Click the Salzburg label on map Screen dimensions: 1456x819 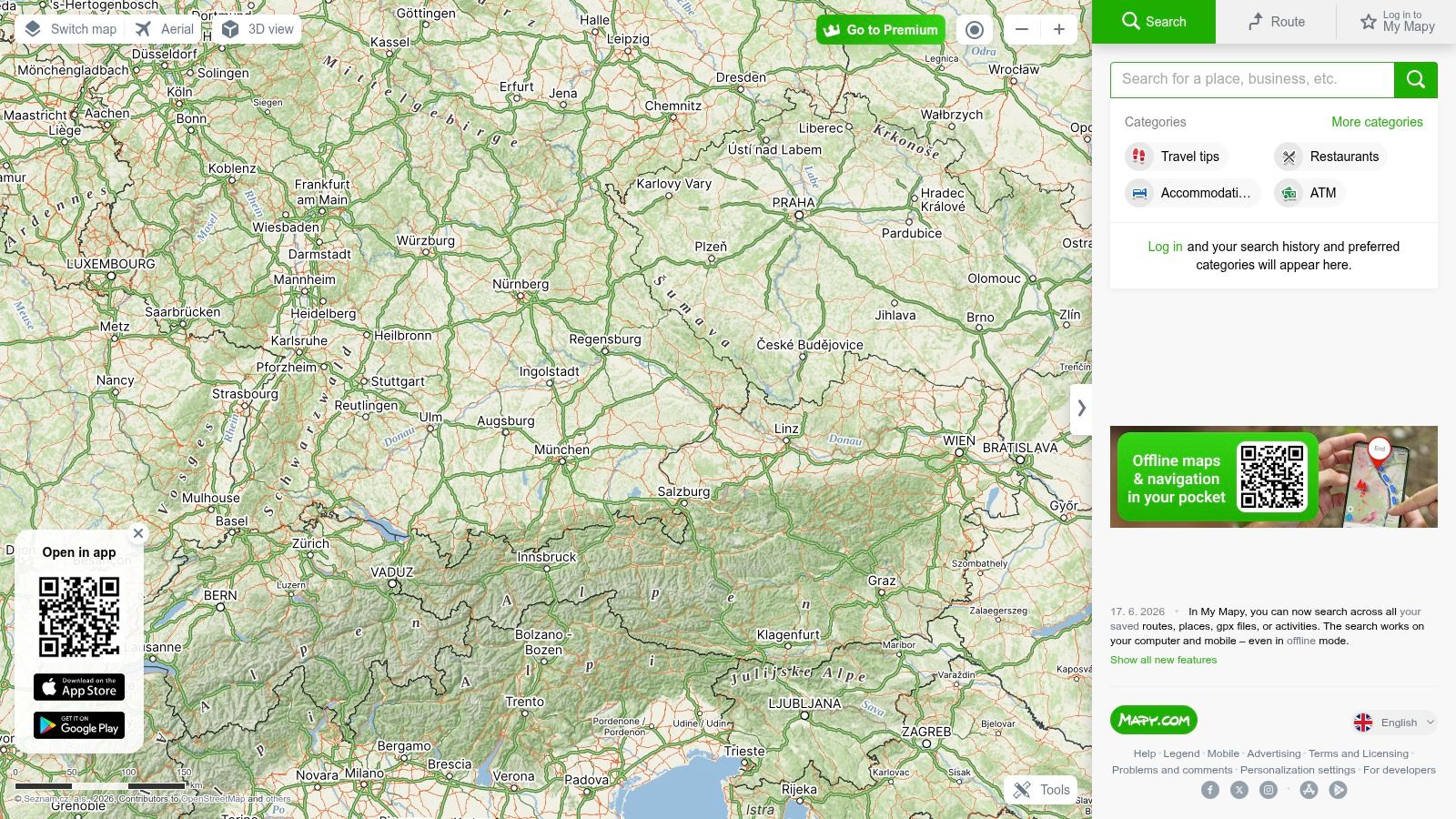(683, 491)
